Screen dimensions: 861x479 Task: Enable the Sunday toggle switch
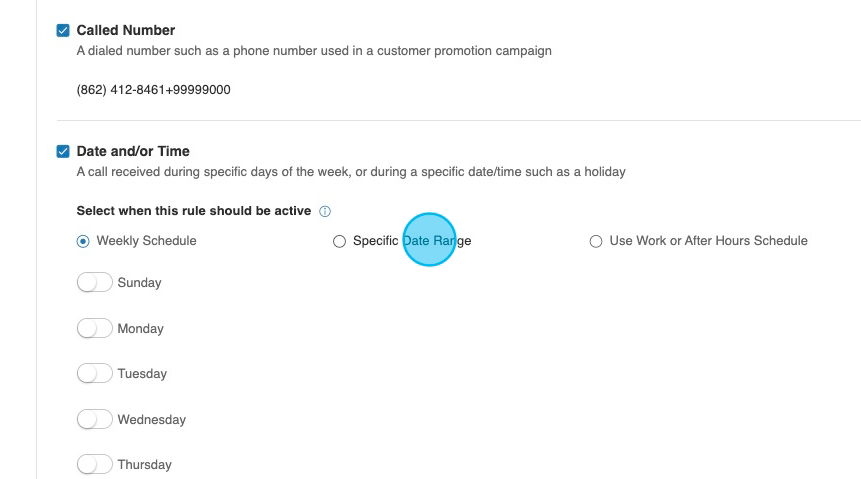point(95,283)
